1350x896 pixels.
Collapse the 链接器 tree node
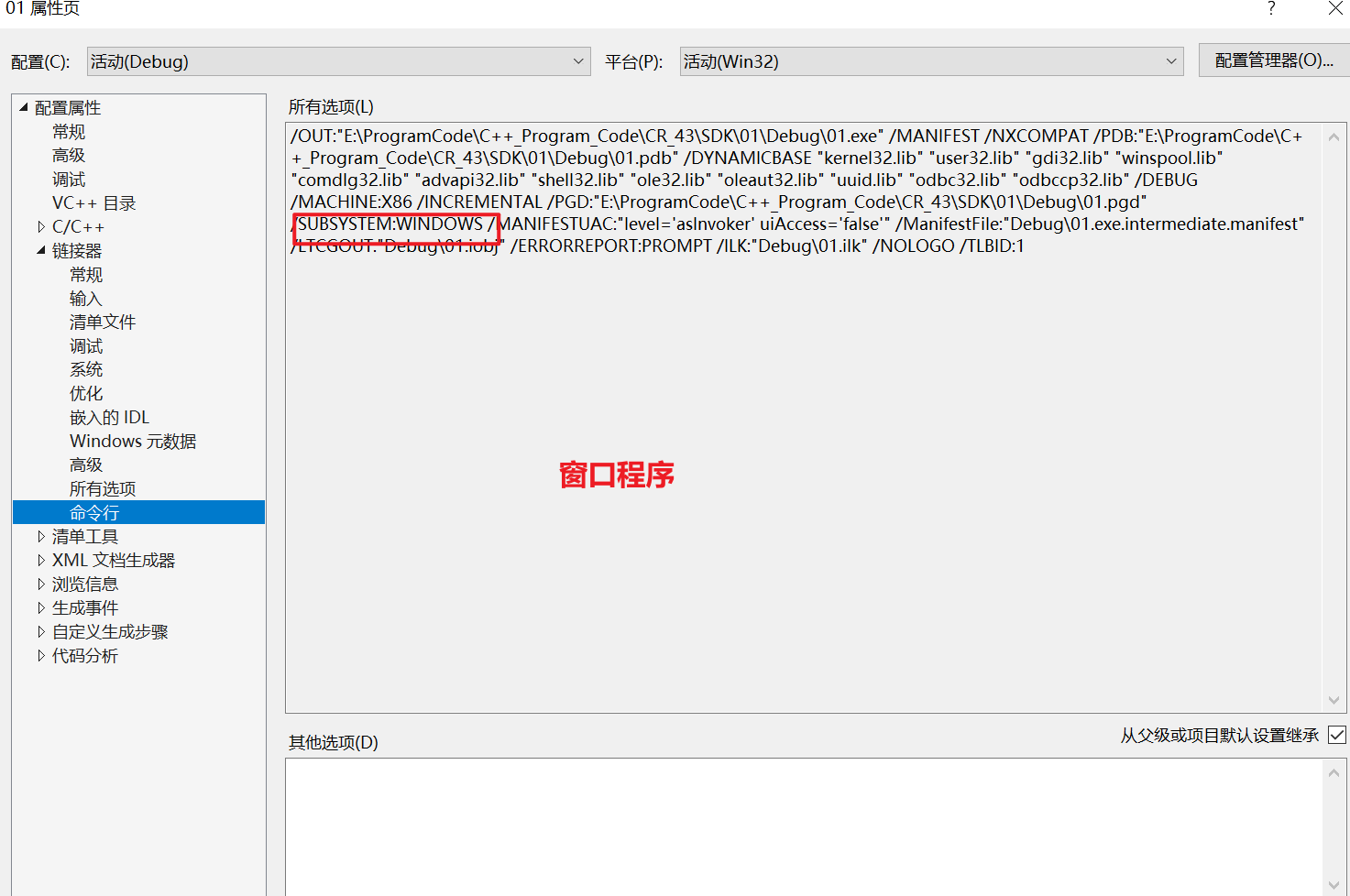[x=40, y=249]
